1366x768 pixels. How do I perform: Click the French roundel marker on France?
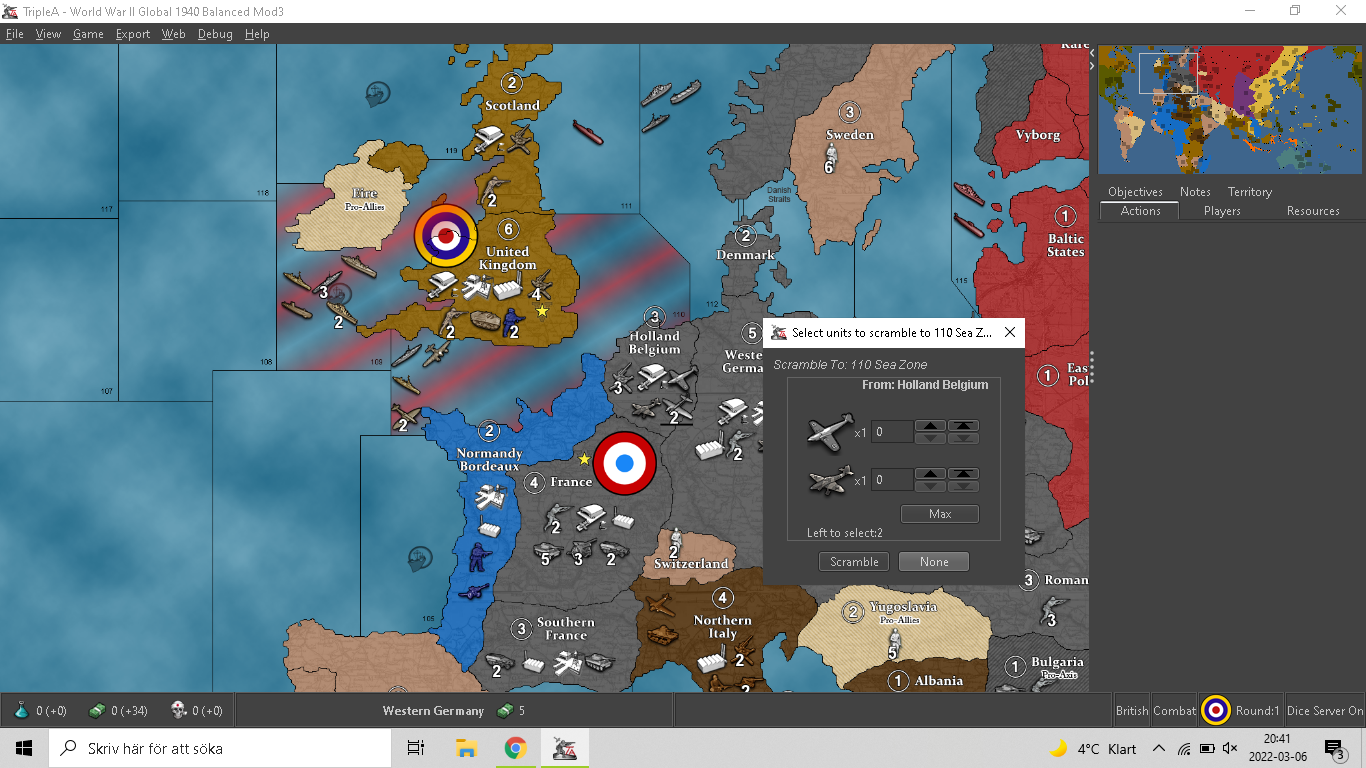coord(625,463)
